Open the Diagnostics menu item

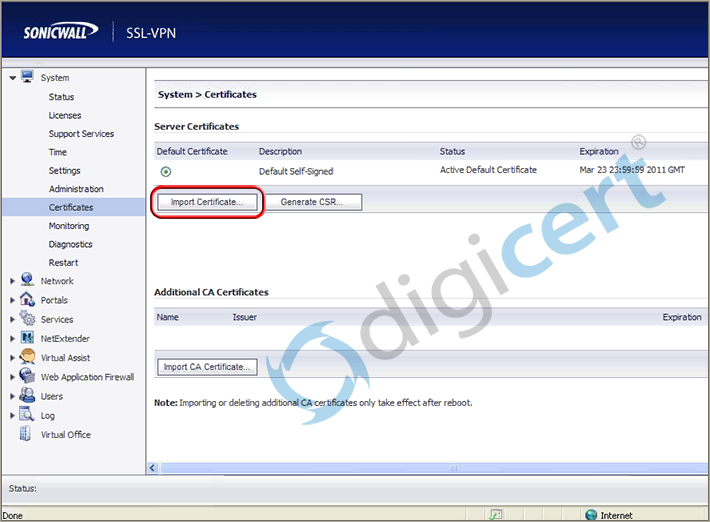point(70,244)
